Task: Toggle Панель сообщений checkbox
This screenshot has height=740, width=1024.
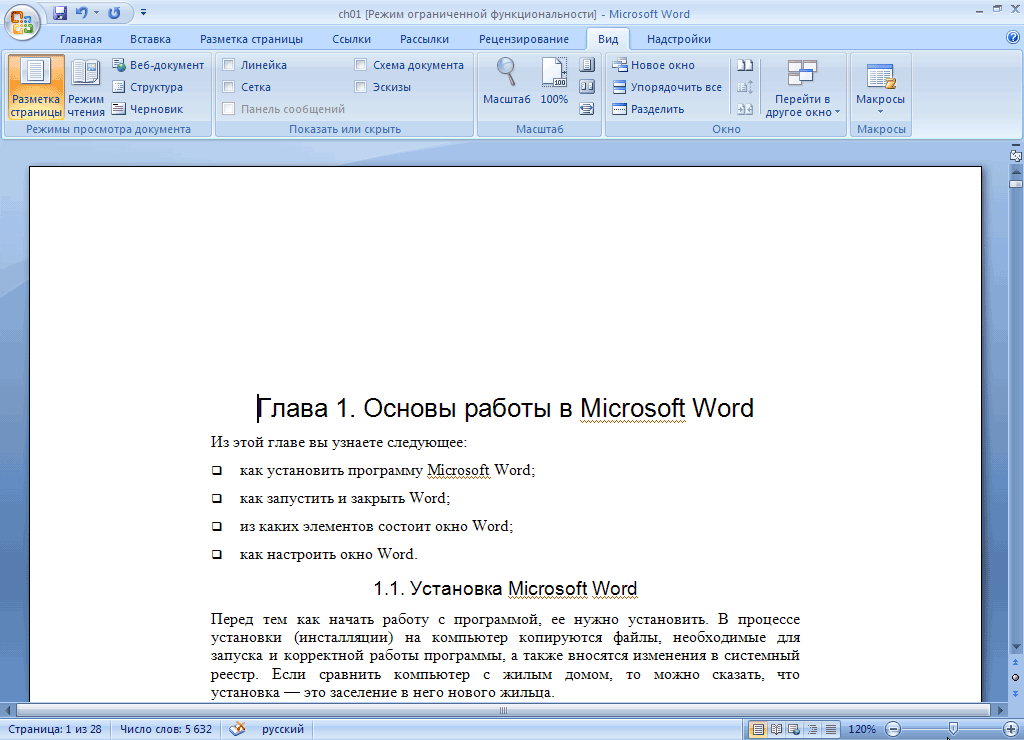Action: (229, 109)
